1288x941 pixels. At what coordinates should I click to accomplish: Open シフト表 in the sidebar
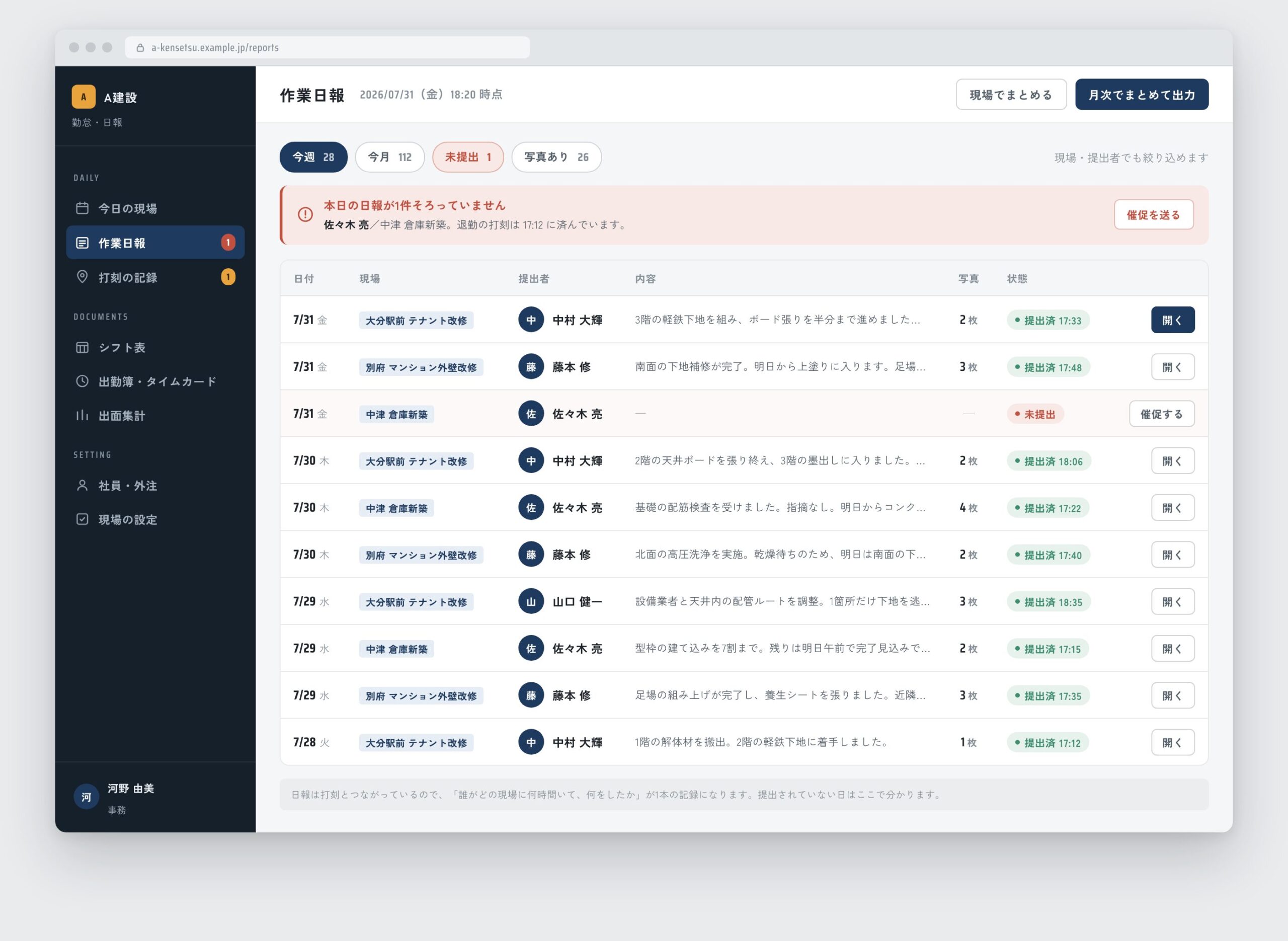(155, 347)
